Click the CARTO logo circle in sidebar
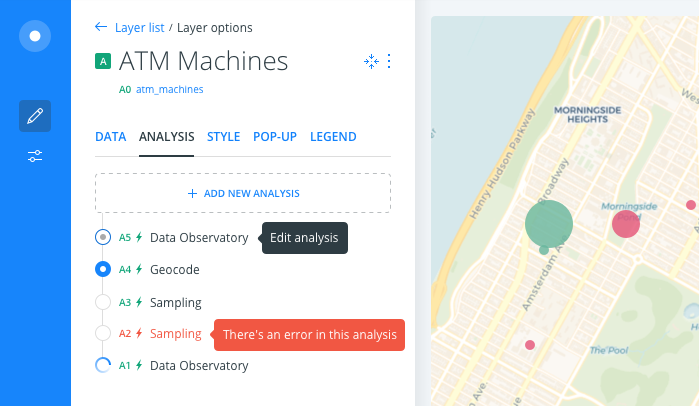The height and width of the screenshot is (406, 699). tap(35, 36)
